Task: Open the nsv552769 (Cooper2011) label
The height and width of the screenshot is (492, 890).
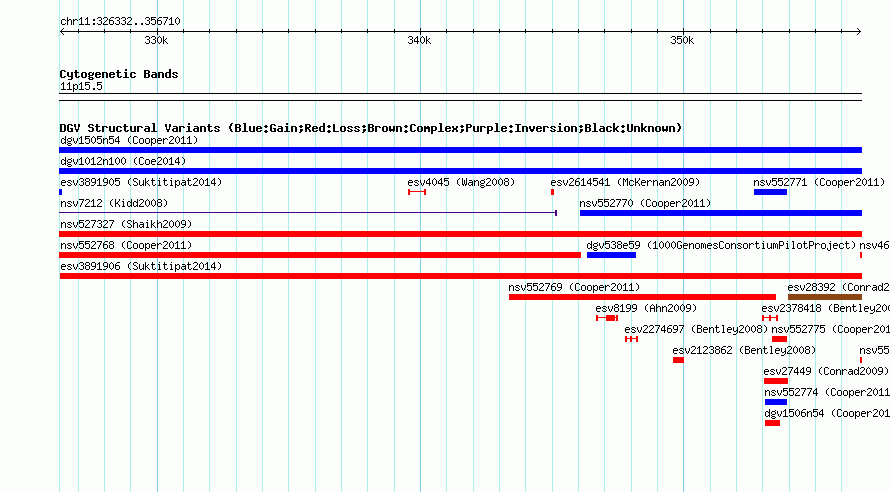Action: (574, 287)
